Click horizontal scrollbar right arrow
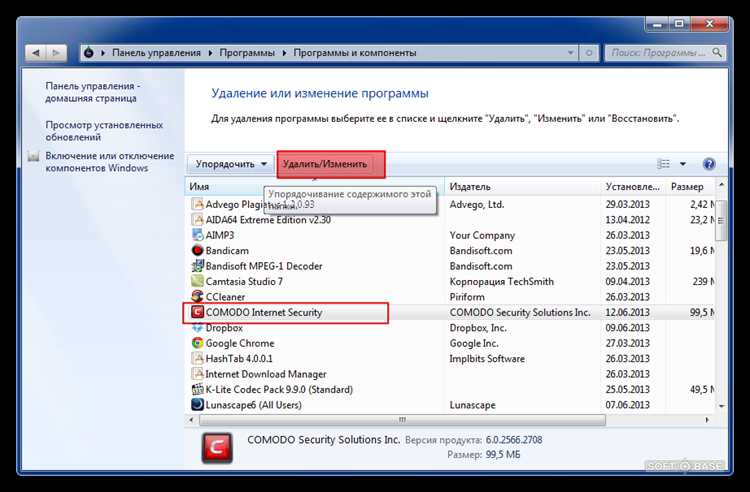 [707, 420]
